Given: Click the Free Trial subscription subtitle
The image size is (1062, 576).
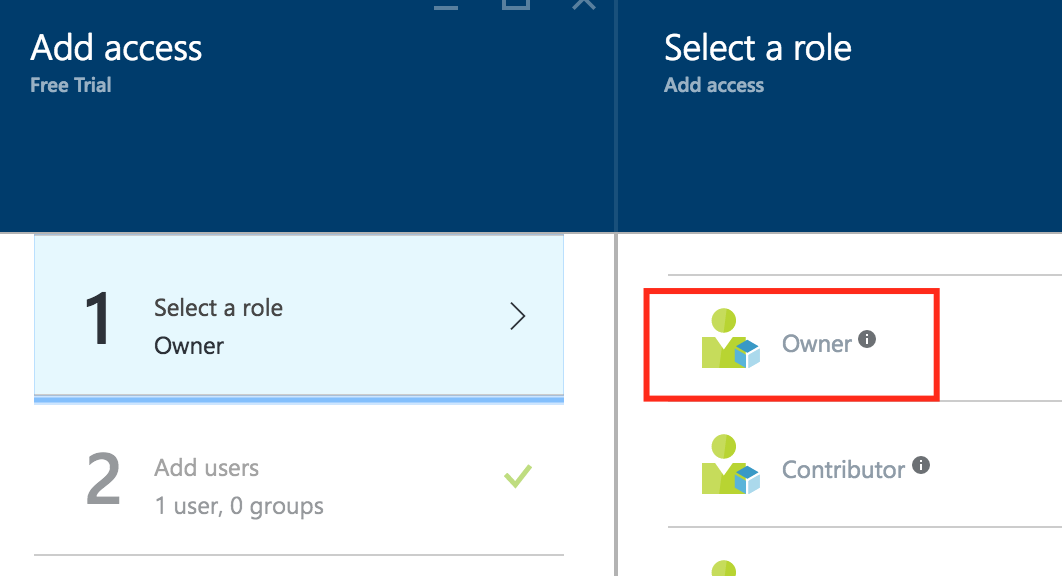Looking at the screenshot, I should 71,85.
